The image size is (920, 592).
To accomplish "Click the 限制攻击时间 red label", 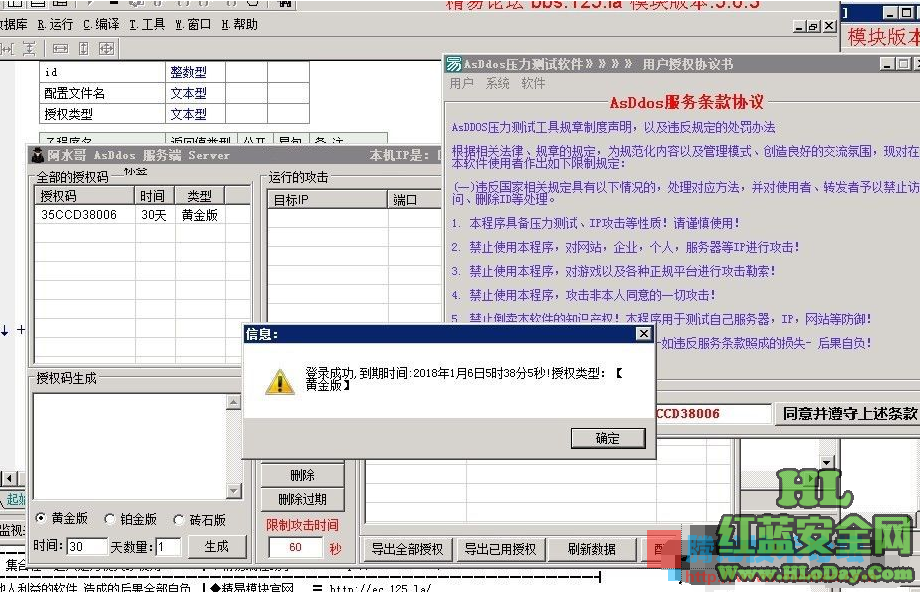I will [x=302, y=525].
